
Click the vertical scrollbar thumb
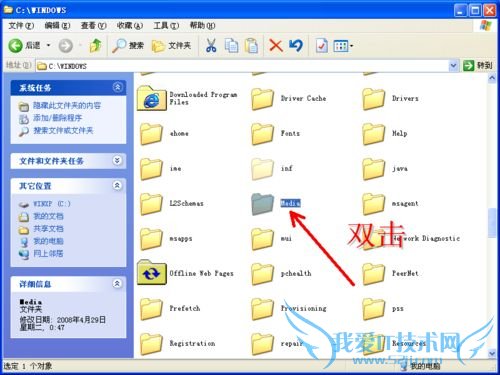pos(492,223)
